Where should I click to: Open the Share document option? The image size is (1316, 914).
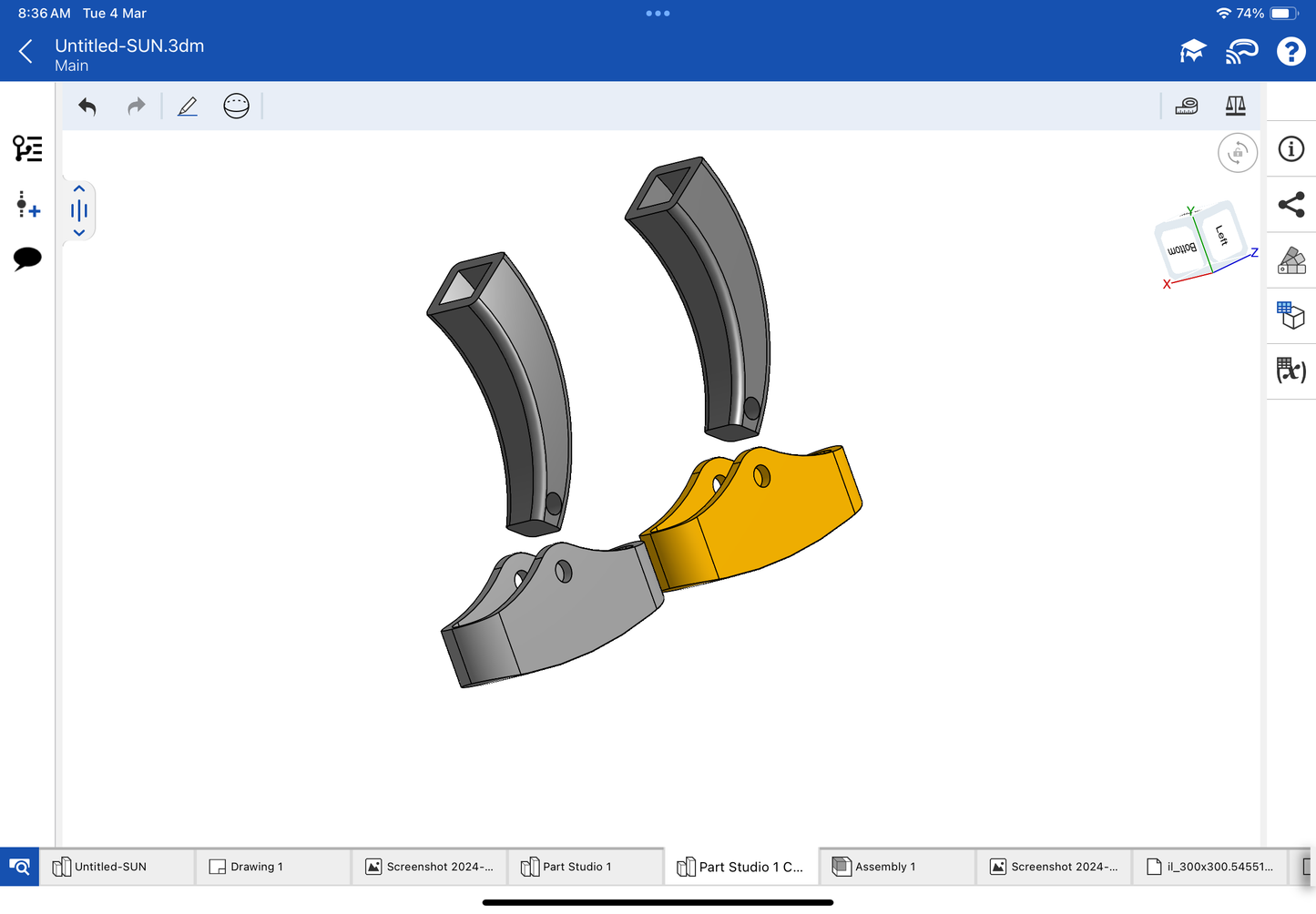coord(1290,205)
